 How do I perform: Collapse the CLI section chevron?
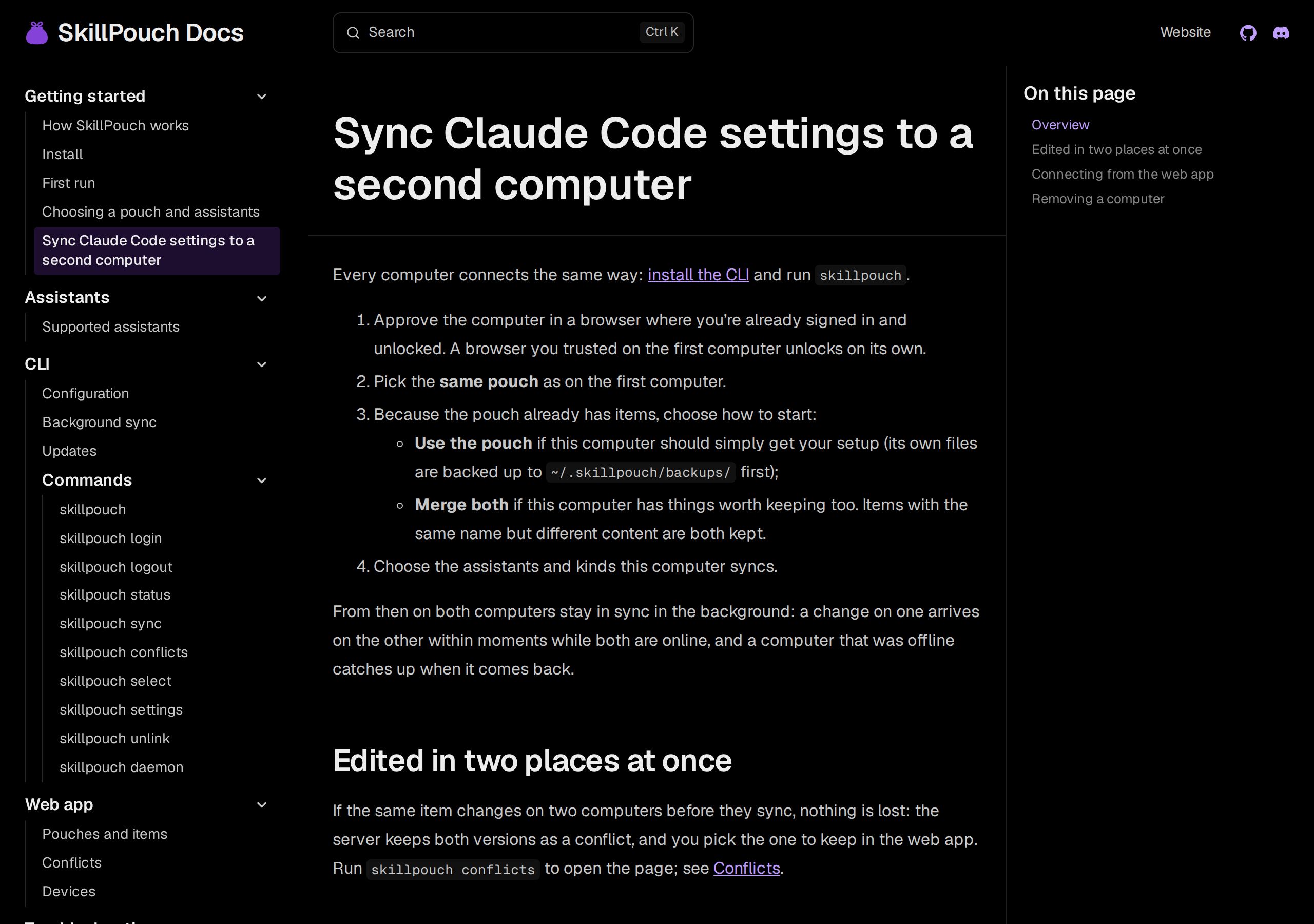[x=262, y=364]
